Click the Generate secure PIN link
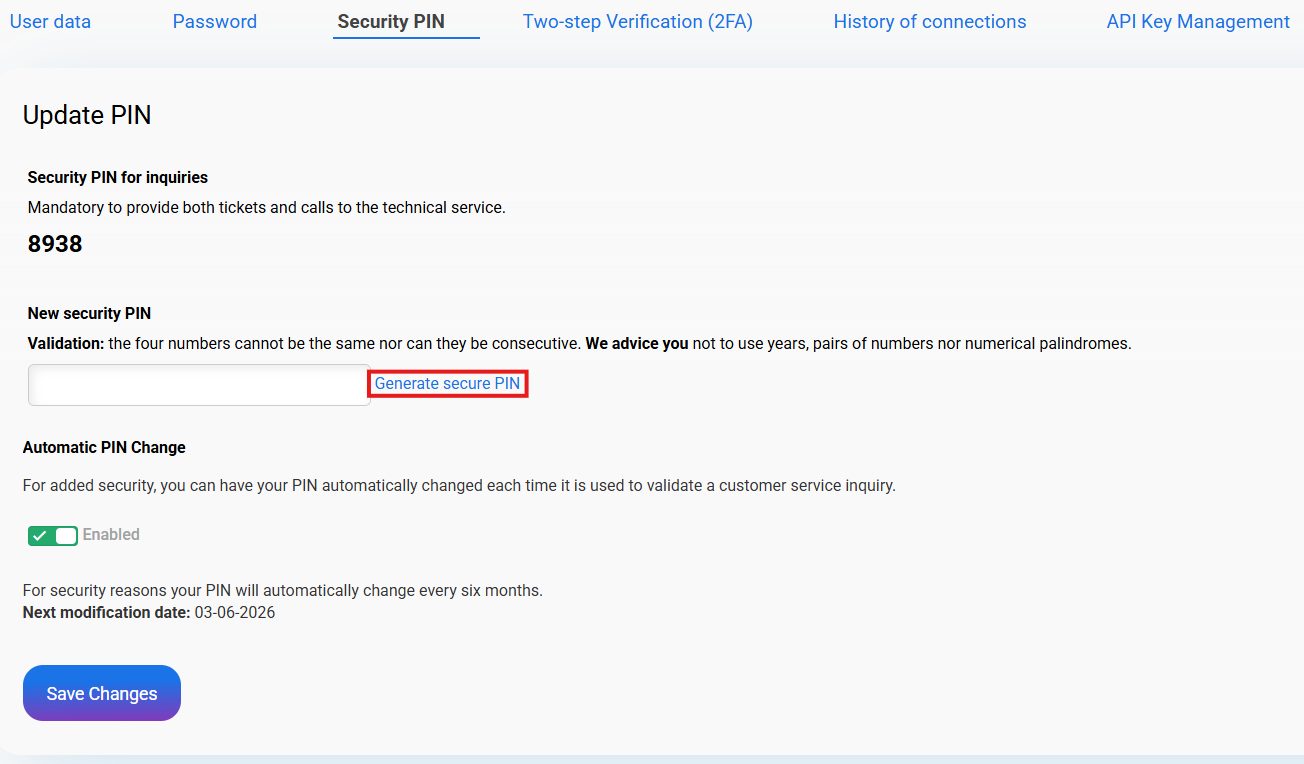 point(447,384)
